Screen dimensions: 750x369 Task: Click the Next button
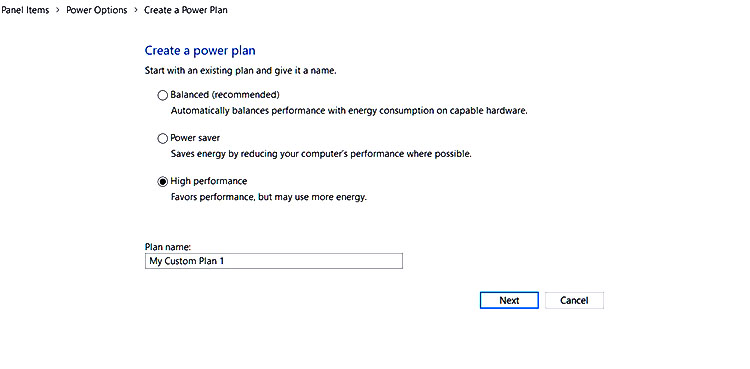click(x=509, y=301)
